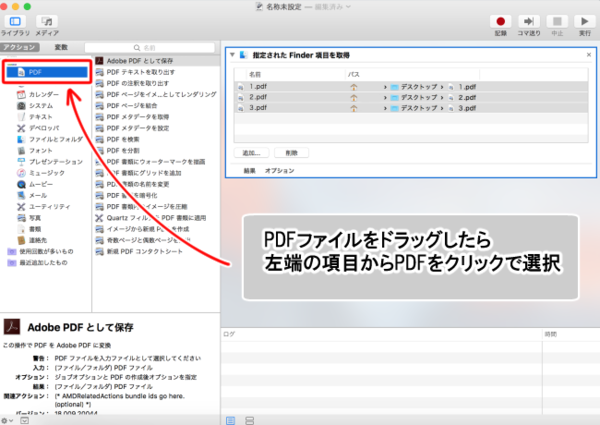Run the workflow with 実行 button

coord(581,20)
